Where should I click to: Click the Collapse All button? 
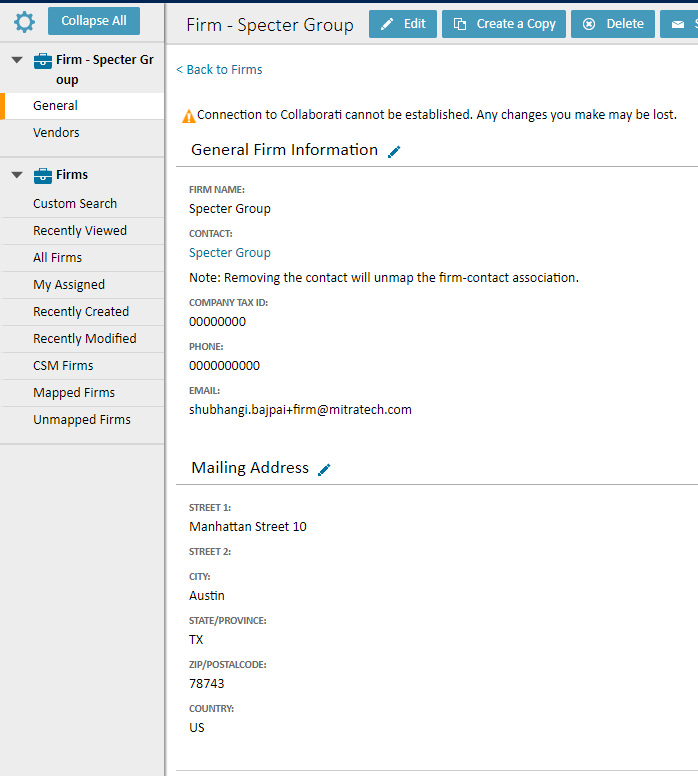94,21
